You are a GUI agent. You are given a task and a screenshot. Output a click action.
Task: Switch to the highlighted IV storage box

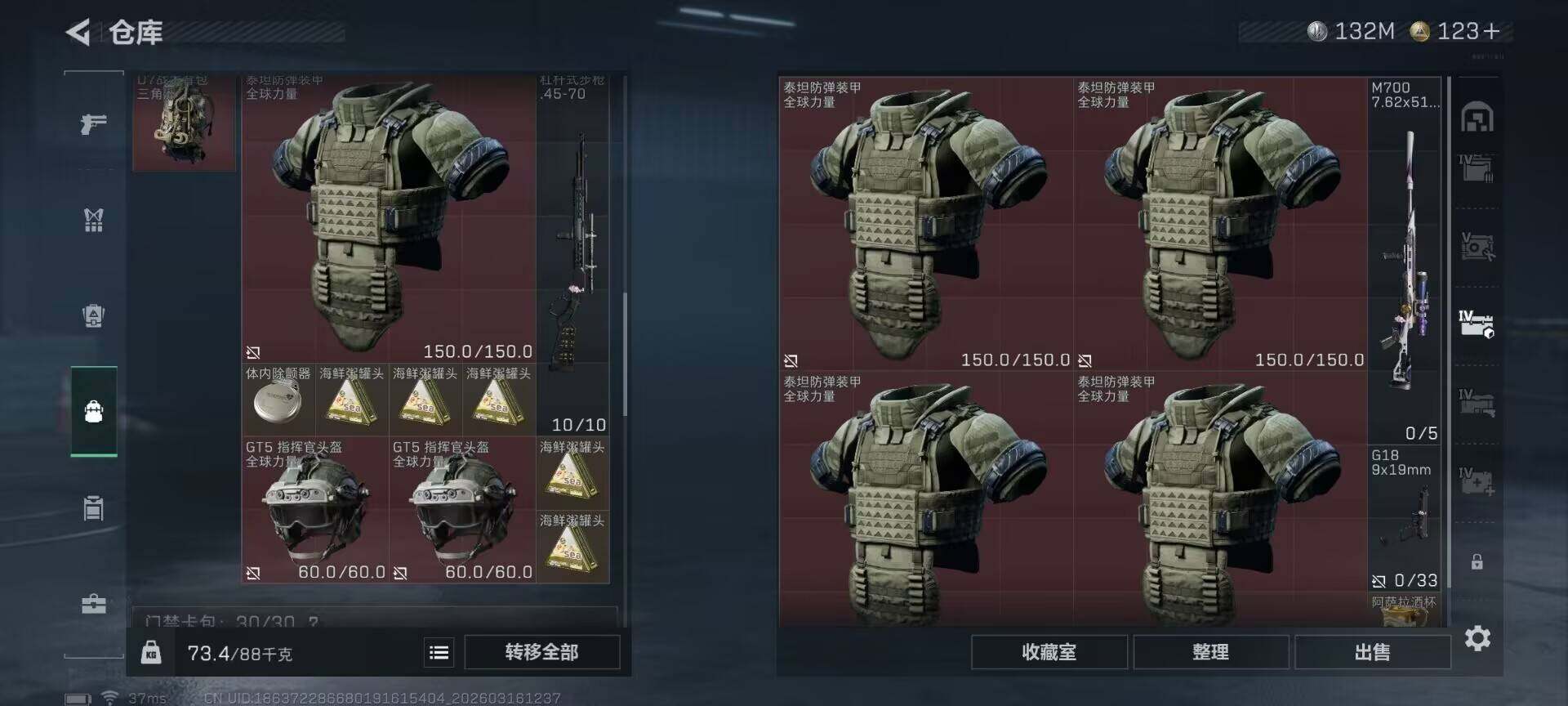(1477, 324)
